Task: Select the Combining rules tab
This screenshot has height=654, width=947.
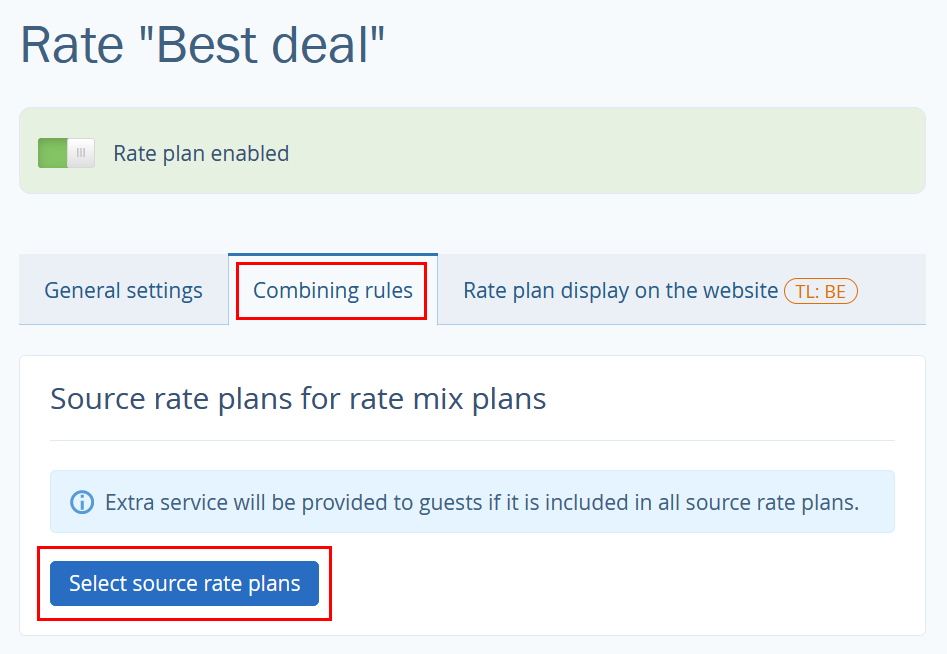Action: point(333,290)
